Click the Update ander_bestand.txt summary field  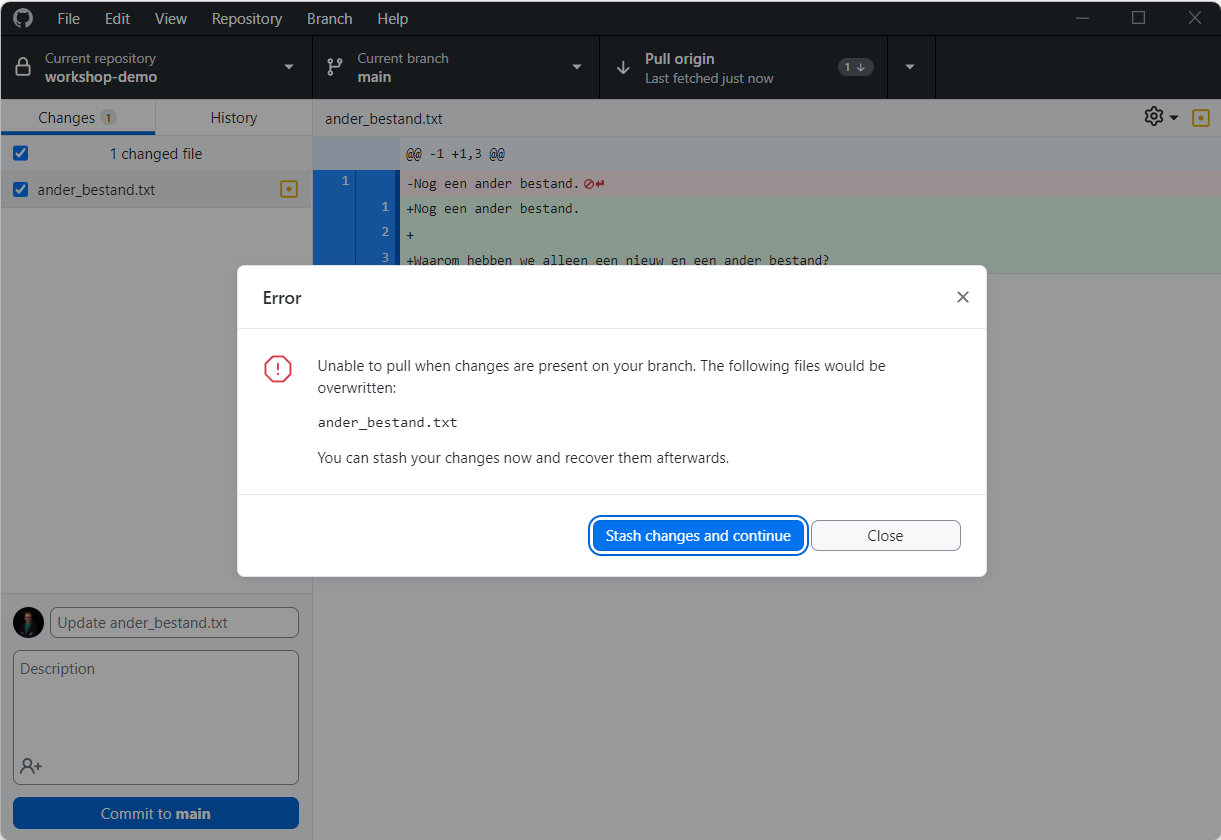[174, 622]
